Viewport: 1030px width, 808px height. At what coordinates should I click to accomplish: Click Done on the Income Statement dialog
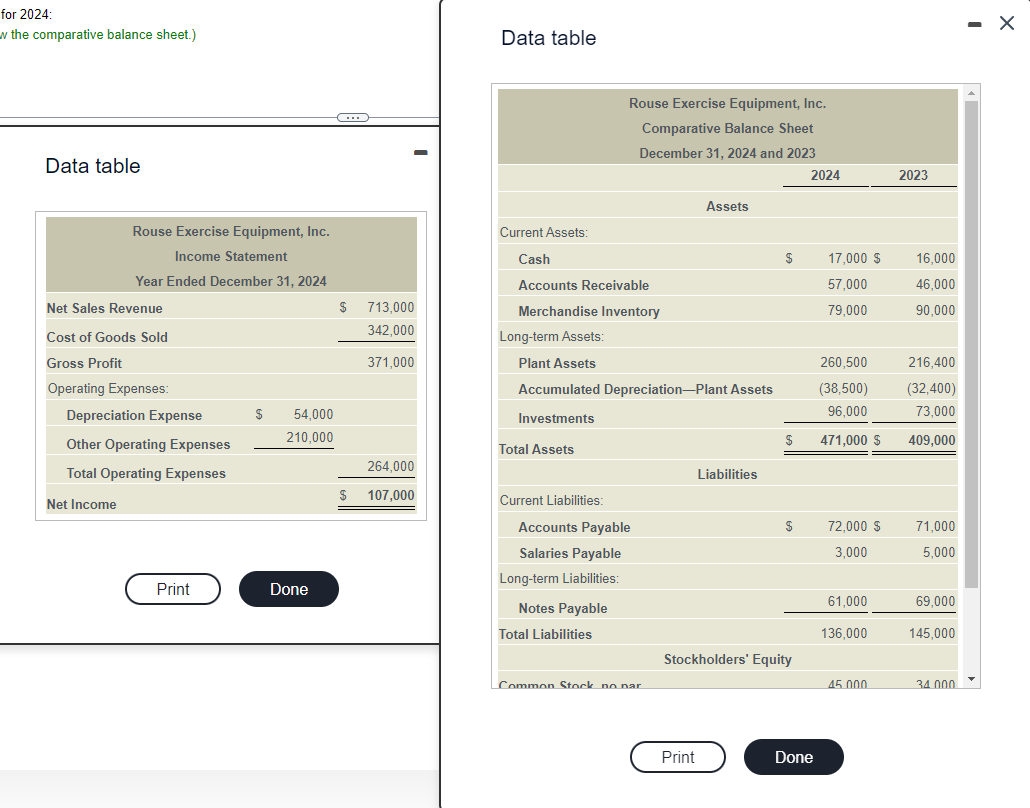pyautogui.click(x=288, y=589)
